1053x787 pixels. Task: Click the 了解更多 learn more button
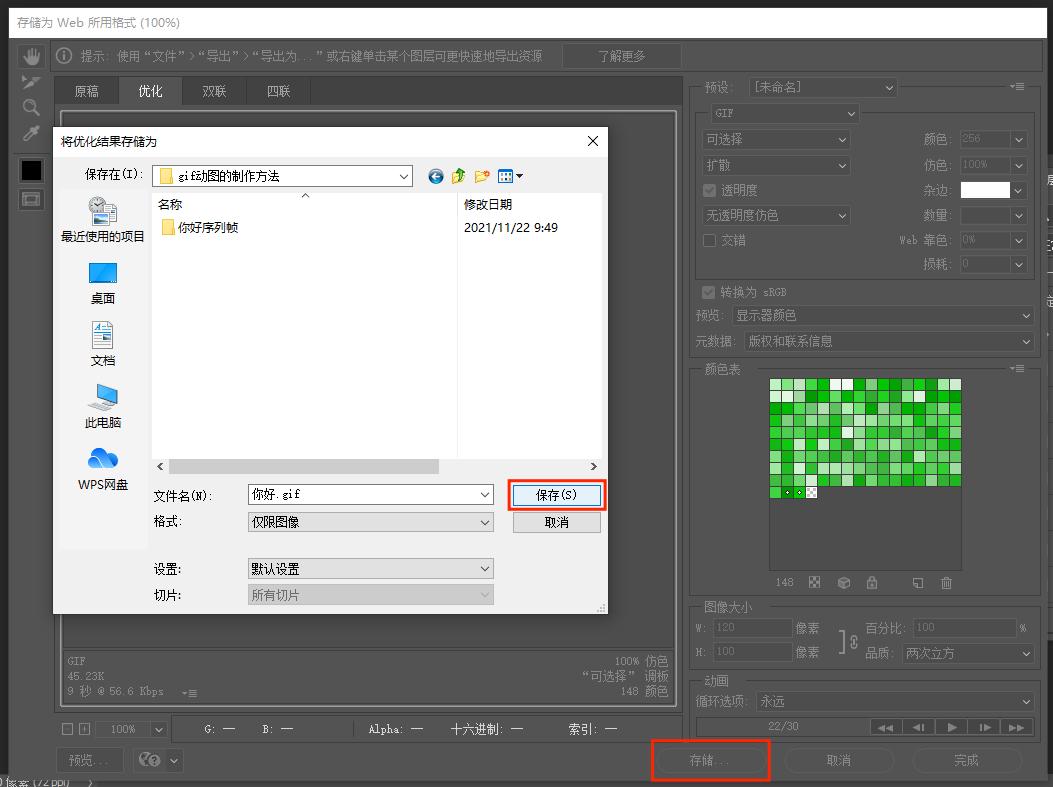pyautogui.click(x=621, y=56)
